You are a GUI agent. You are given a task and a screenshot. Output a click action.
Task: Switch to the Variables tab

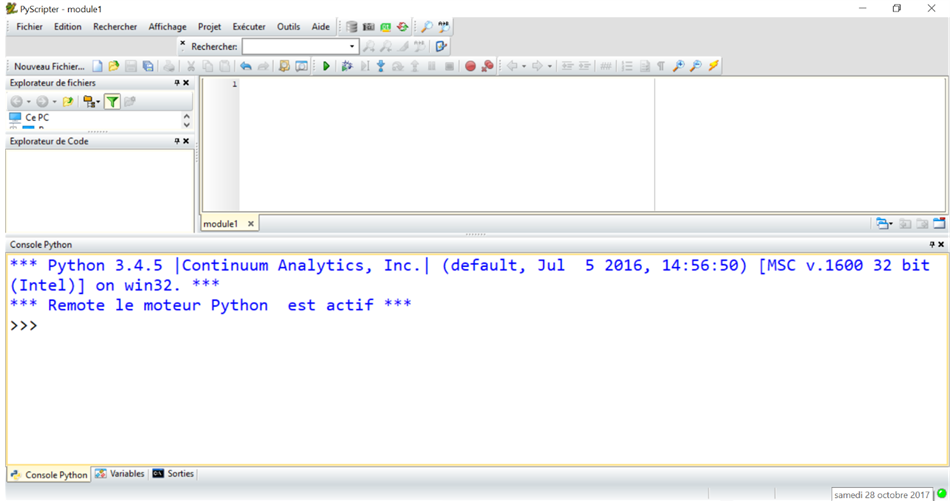pos(120,474)
